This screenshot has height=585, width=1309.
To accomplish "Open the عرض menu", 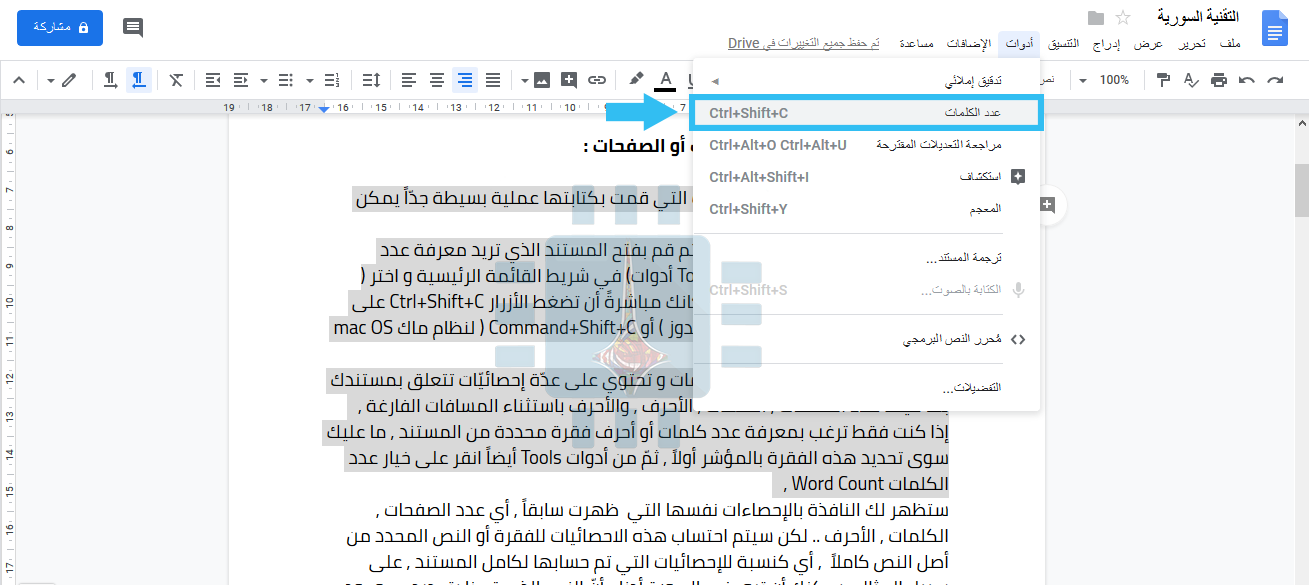I will [x=1148, y=44].
